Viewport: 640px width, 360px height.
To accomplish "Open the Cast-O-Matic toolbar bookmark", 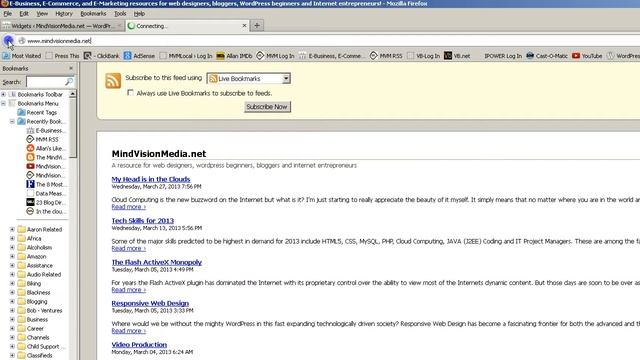I will (547, 56).
